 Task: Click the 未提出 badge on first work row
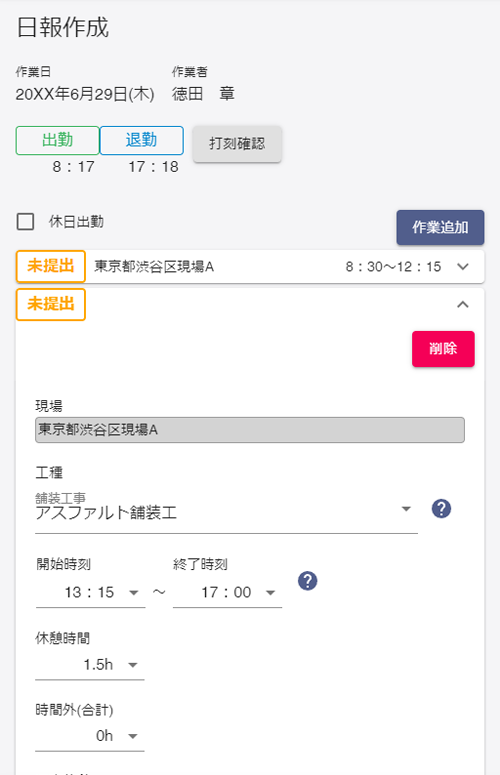(51, 266)
